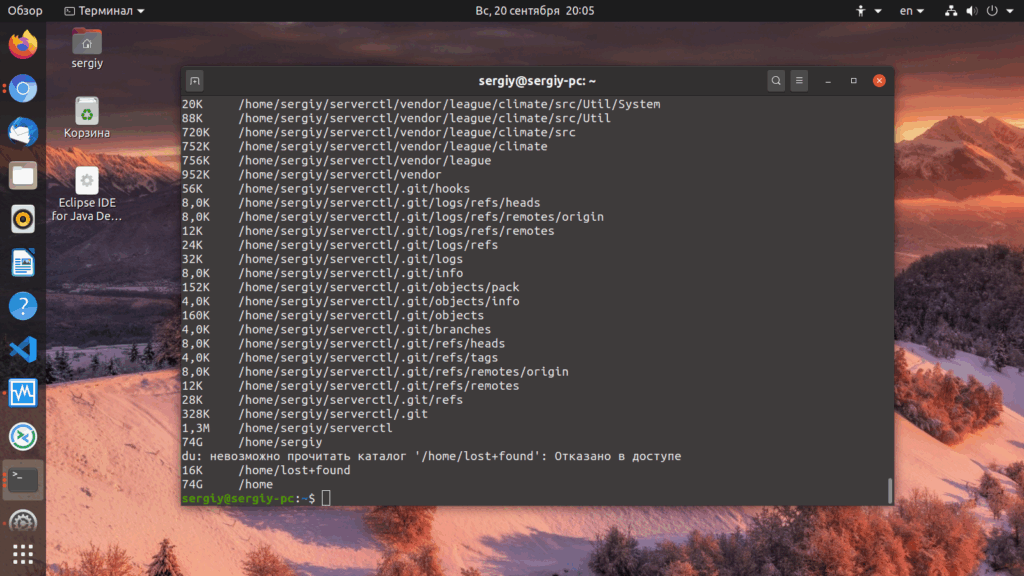Maximize the terminal window
Image resolution: width=1024 pixels, height=576 pixels.
854,81
